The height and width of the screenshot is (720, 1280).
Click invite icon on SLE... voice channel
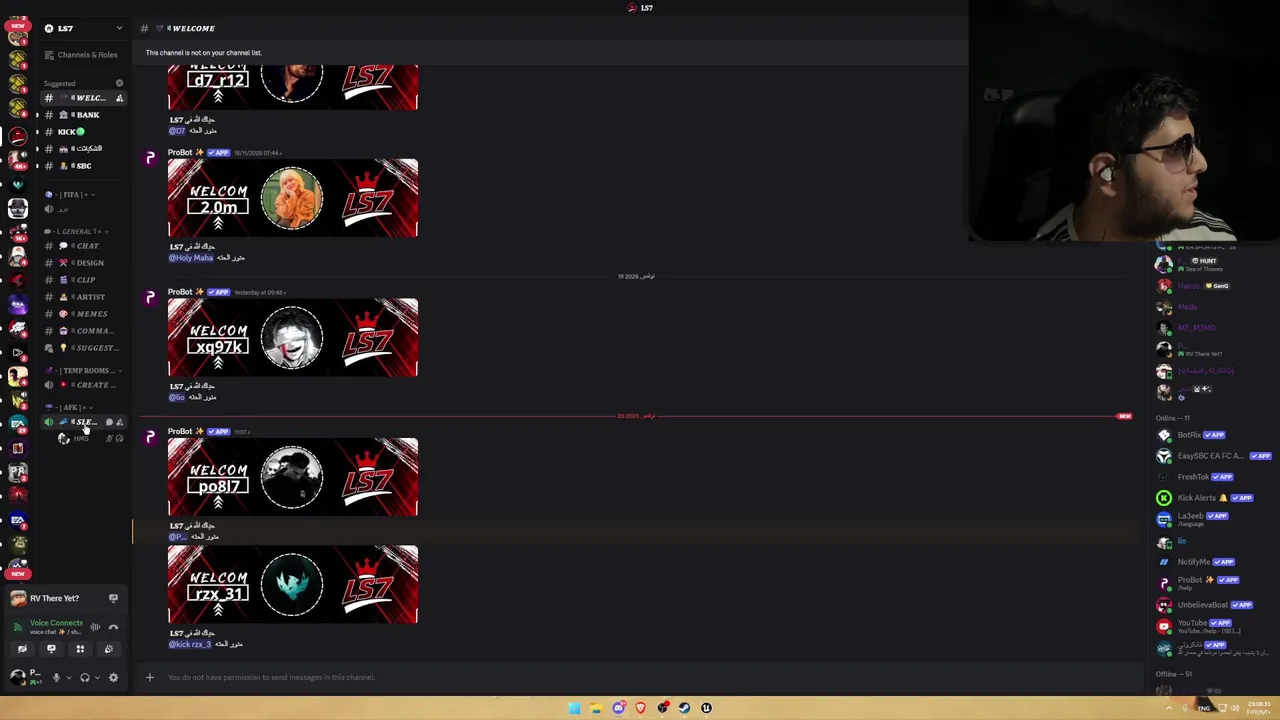coord(120,422)
